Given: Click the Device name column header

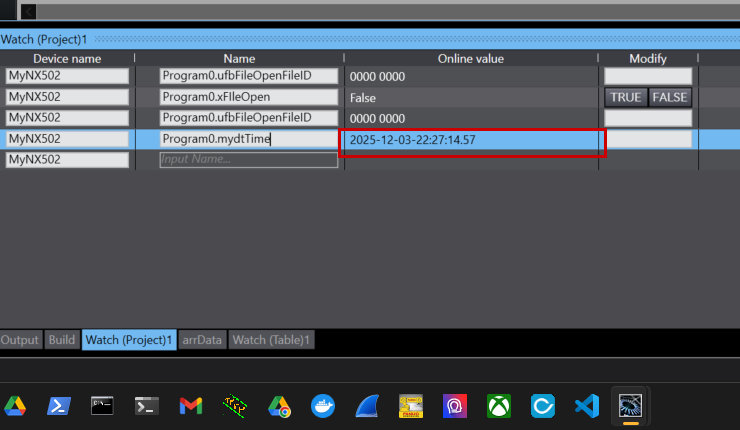Looking at the screenshot, I should click(x=67, y=59).
